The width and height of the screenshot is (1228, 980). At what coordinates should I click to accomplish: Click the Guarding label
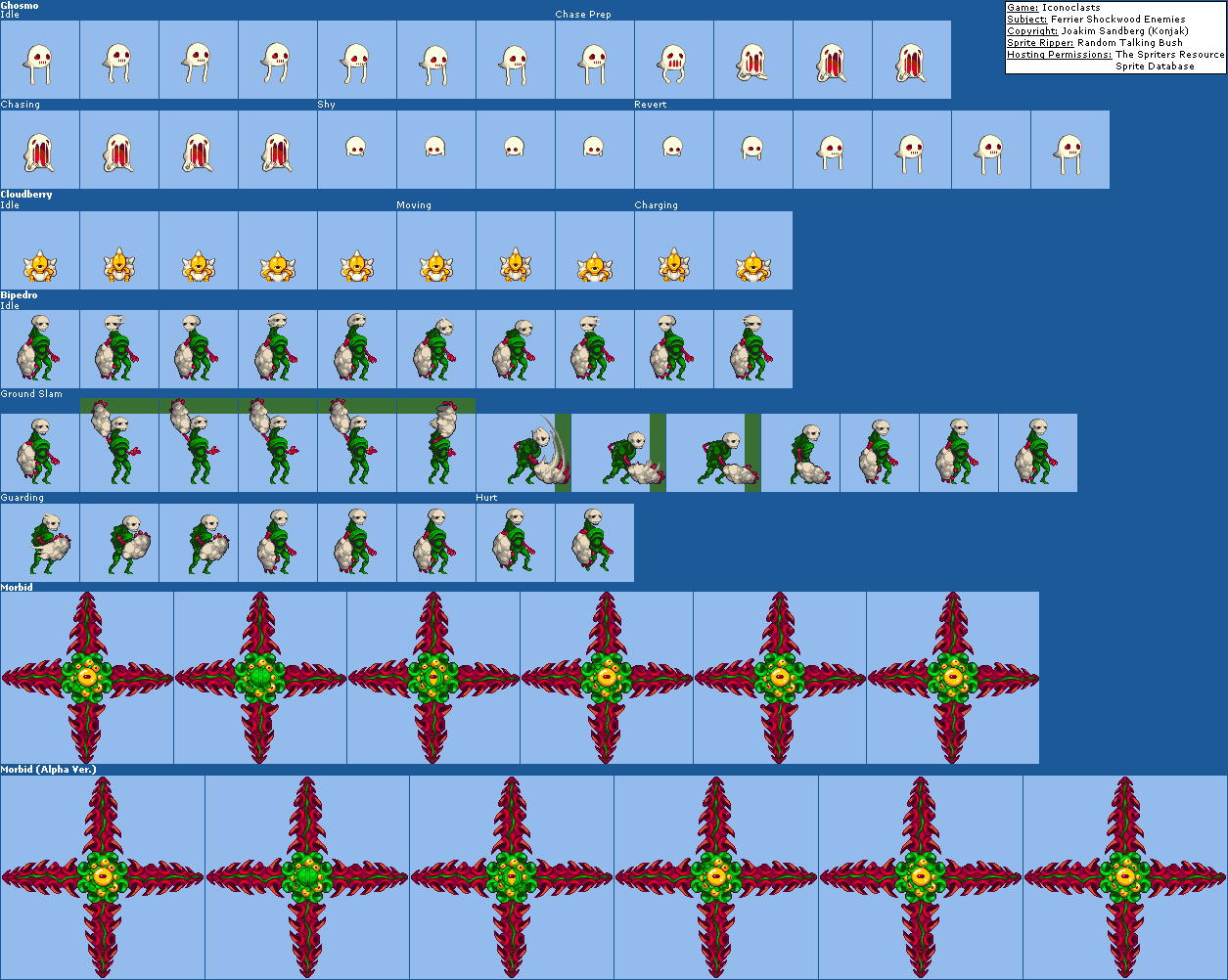23,498
